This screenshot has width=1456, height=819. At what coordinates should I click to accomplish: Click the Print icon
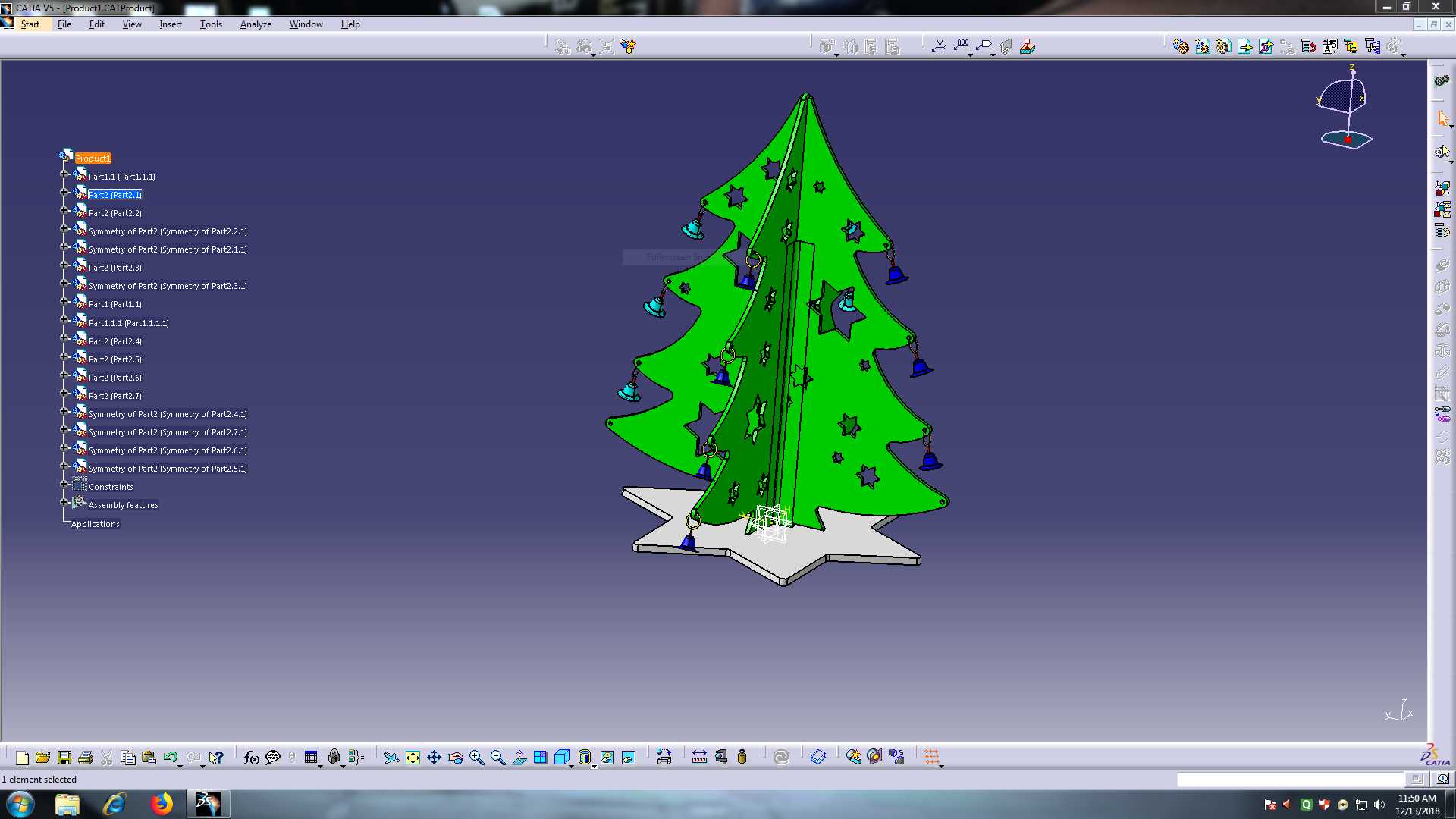click(86, 757)
